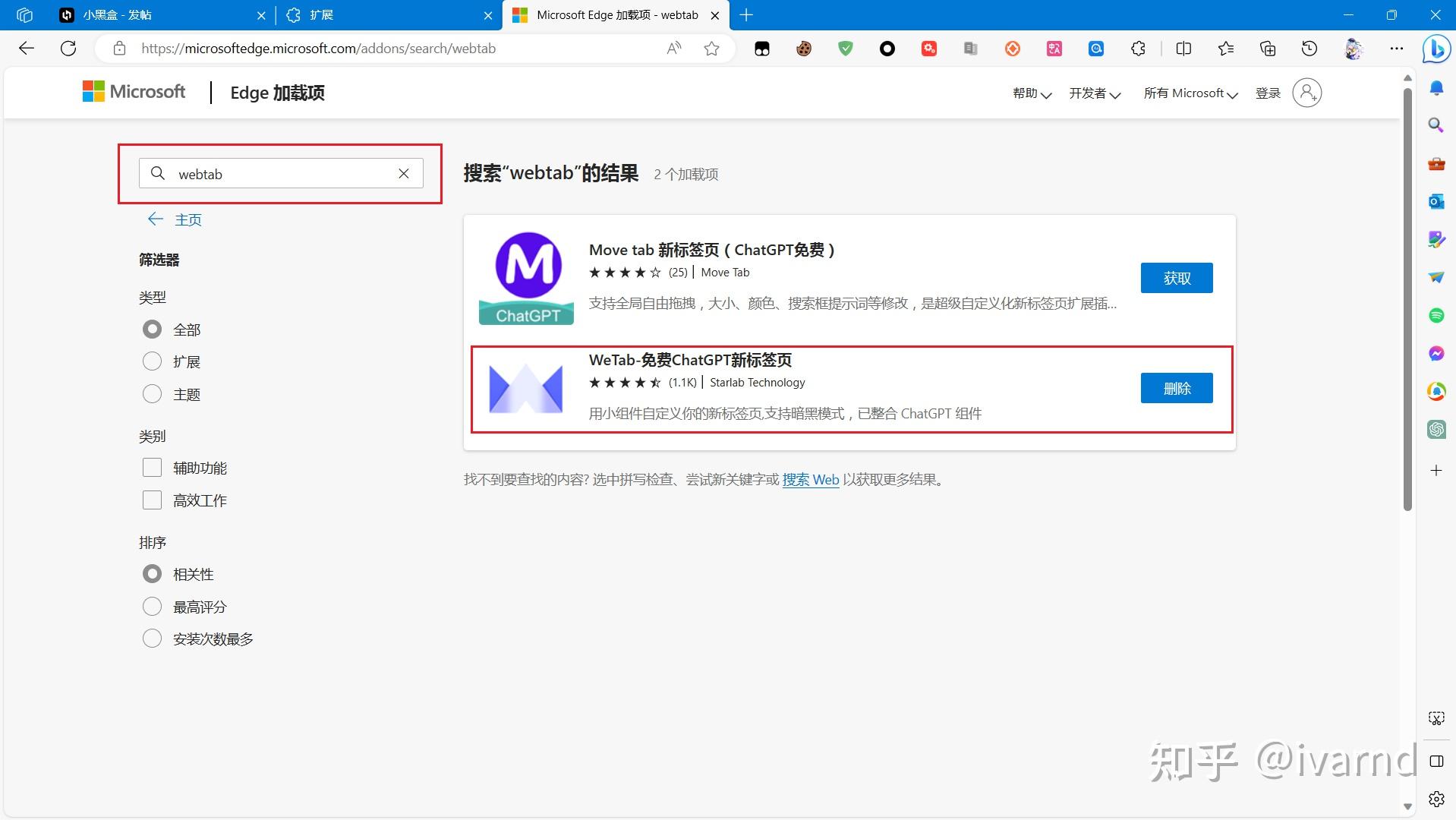Select 最高评分 sorting option
The image size is (1456, 820).
(152, 606)
